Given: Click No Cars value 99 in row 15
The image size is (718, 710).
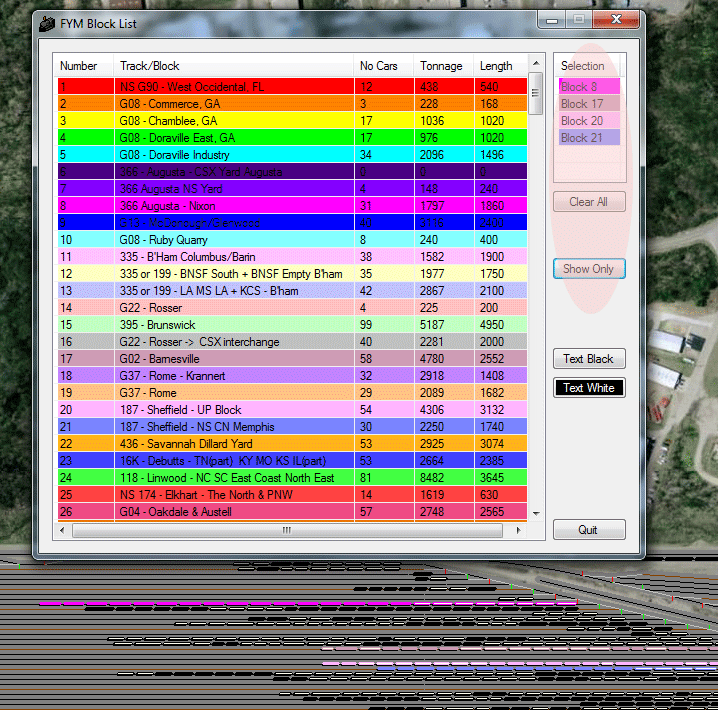Looking at the screenshot, I should [x=366, y=325].
